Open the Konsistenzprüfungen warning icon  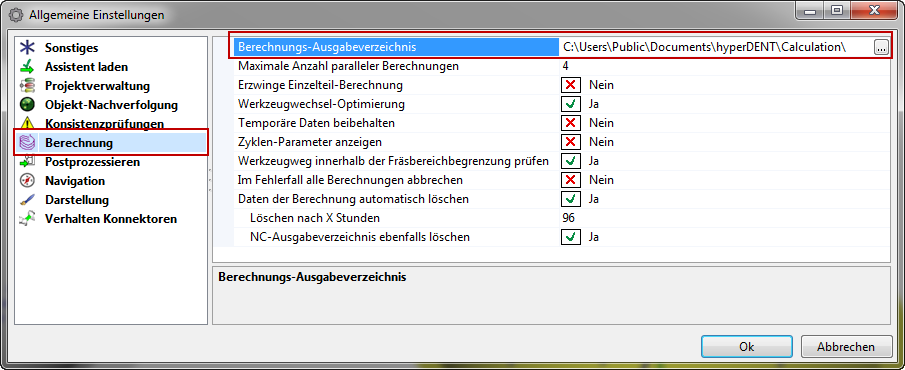click(27, 124)
